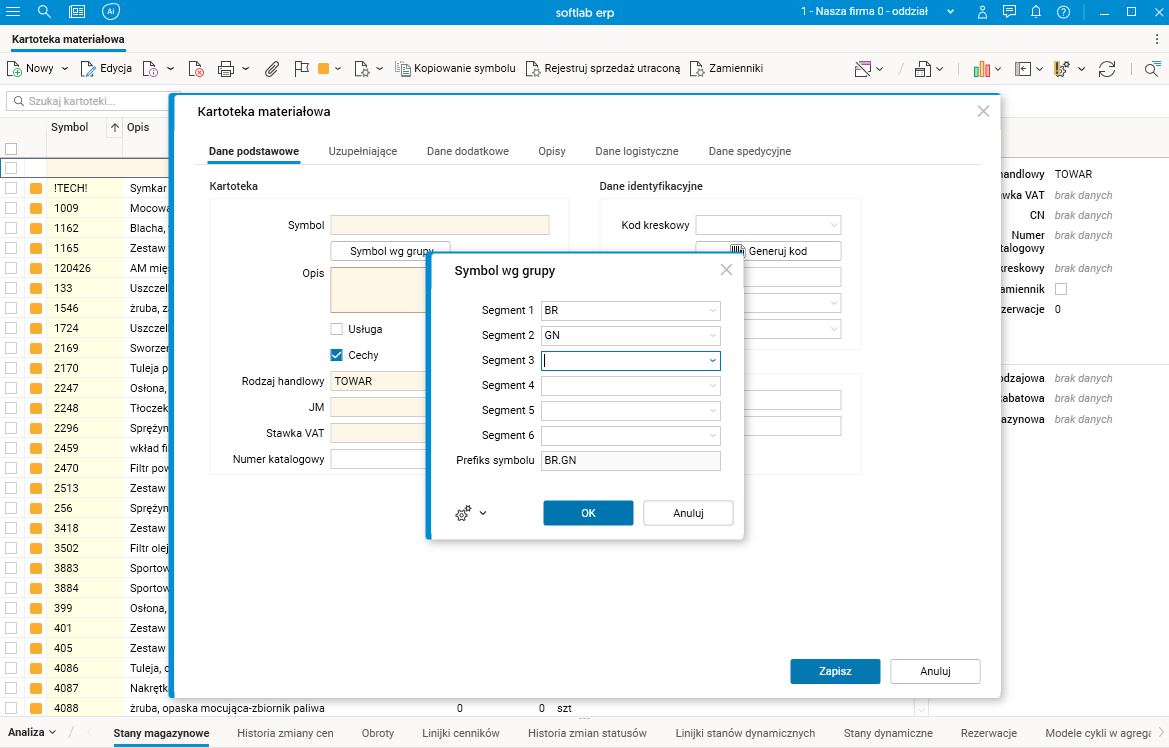1169x748 pixels.
Task: Click the AI assistant icon in title bar
Action: click(x=110, y=12)
